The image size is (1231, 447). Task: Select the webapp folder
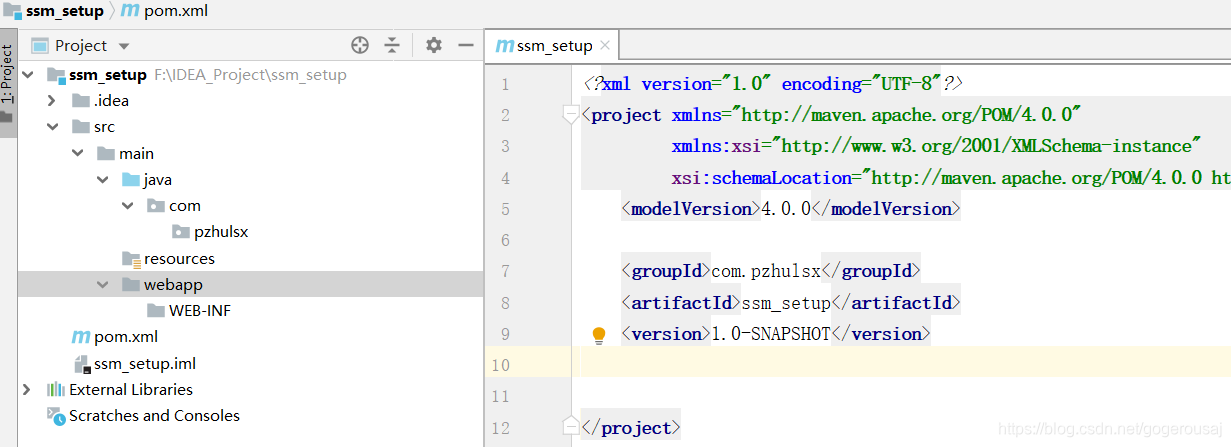[x=173, y=285]
